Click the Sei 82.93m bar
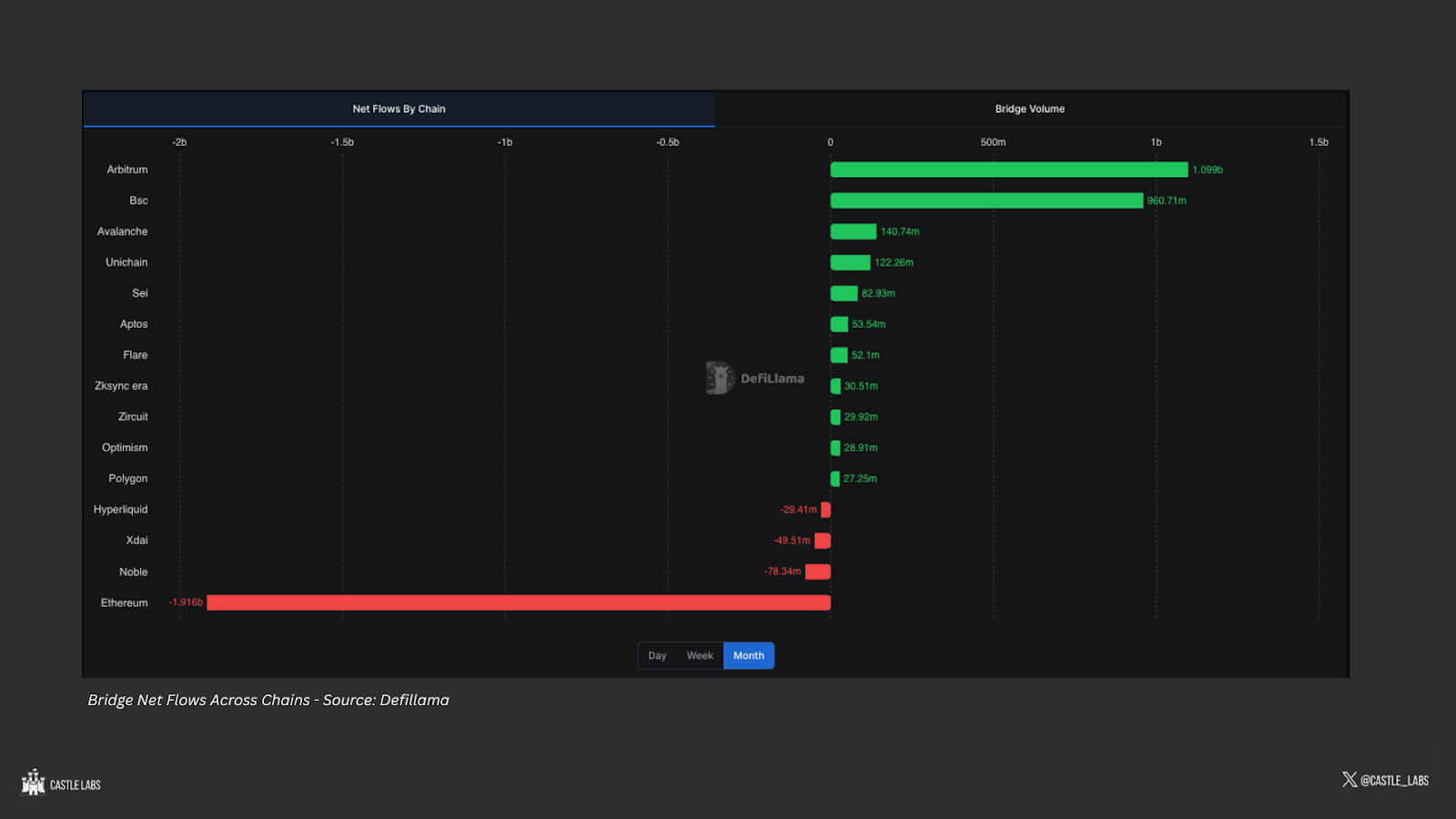Image resolution: width=1456 pixels, height=819 pixels. coord(844,293)
